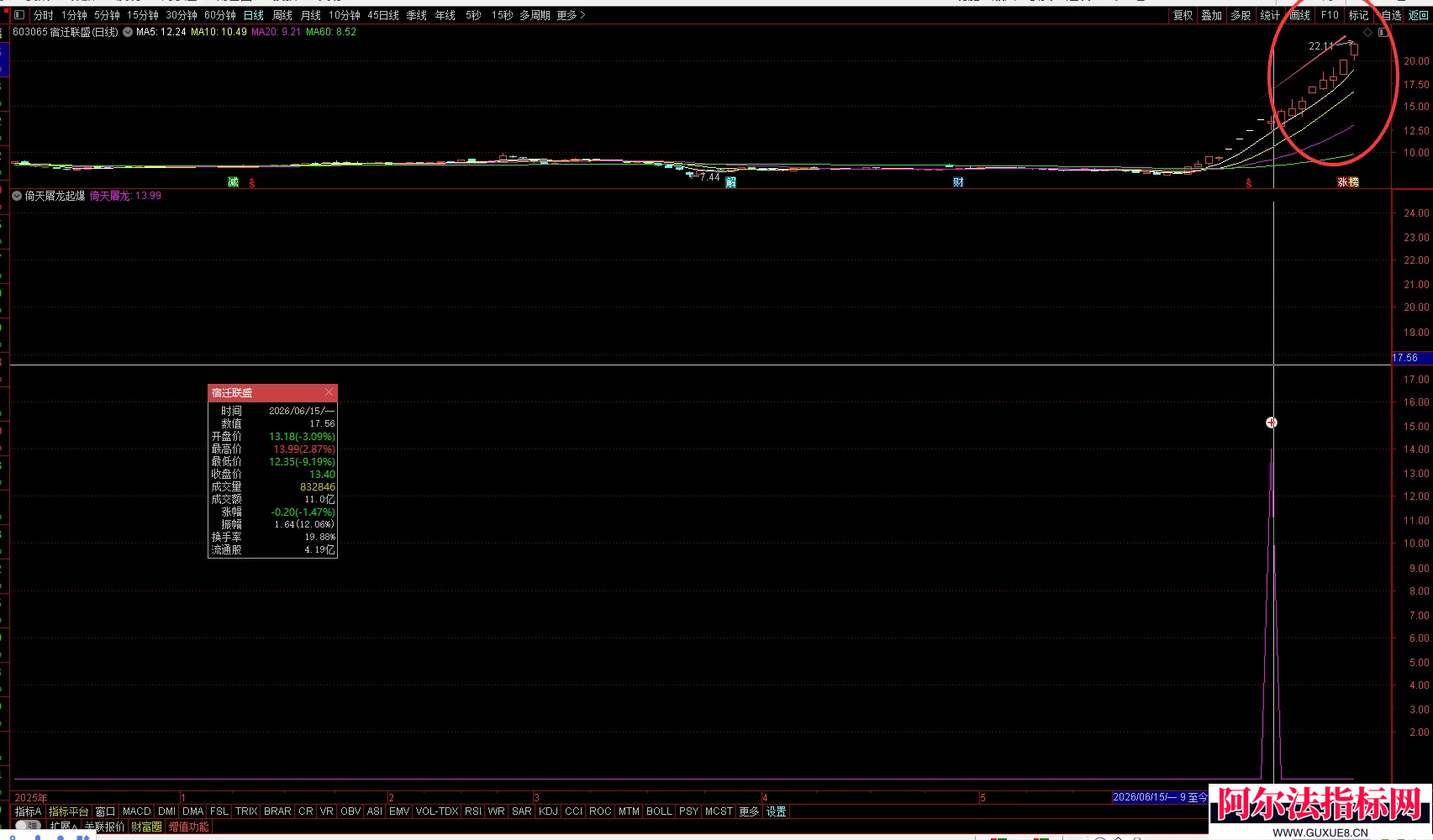
Task: Click the date range label 2026/06/15 on timeline
Action: (x=1160, y=797)
